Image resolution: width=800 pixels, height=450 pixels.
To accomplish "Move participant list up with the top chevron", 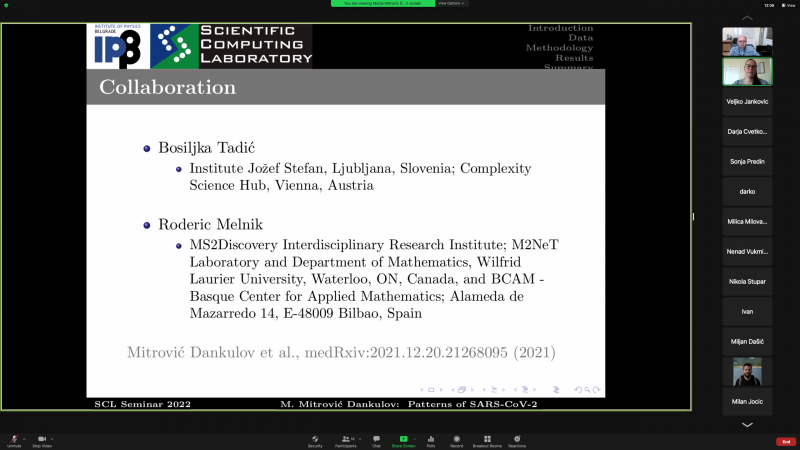I will pos(747,18).
